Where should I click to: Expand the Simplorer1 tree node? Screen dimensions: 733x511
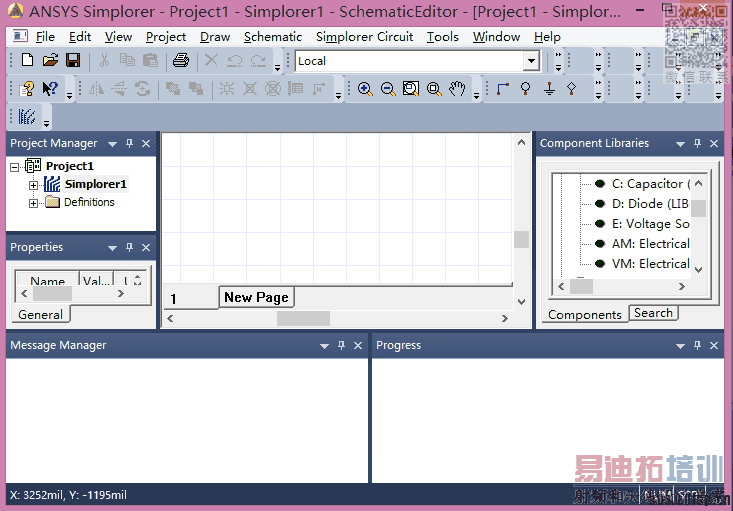[x=33, y=185]
